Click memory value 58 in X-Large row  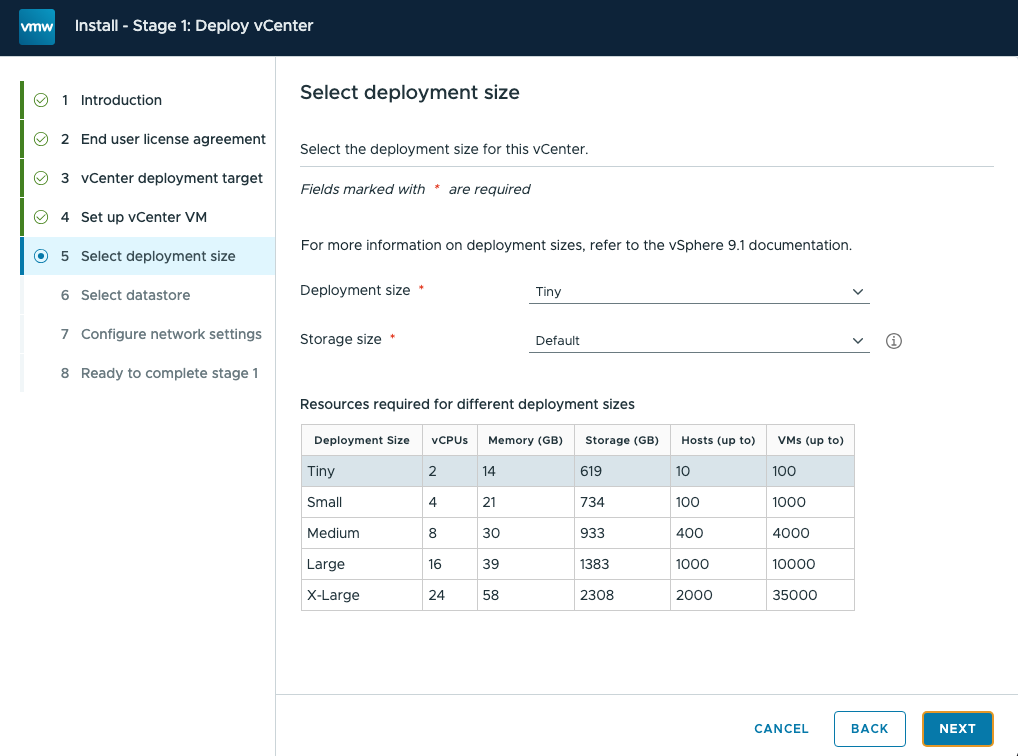pyautogui.click(x=491, y=595)
